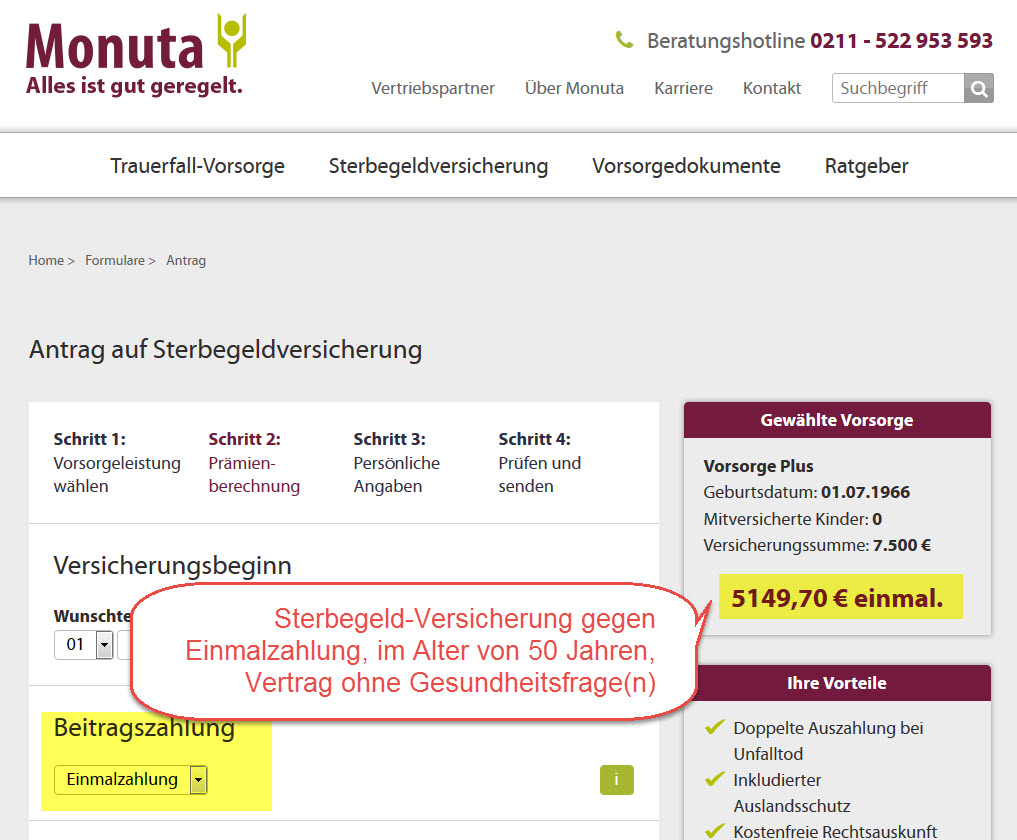This screenshot has height=840, width=1017.
Task: Select Schritt 1 Vorsorgeleistung wählen
Action: (117, 462)
